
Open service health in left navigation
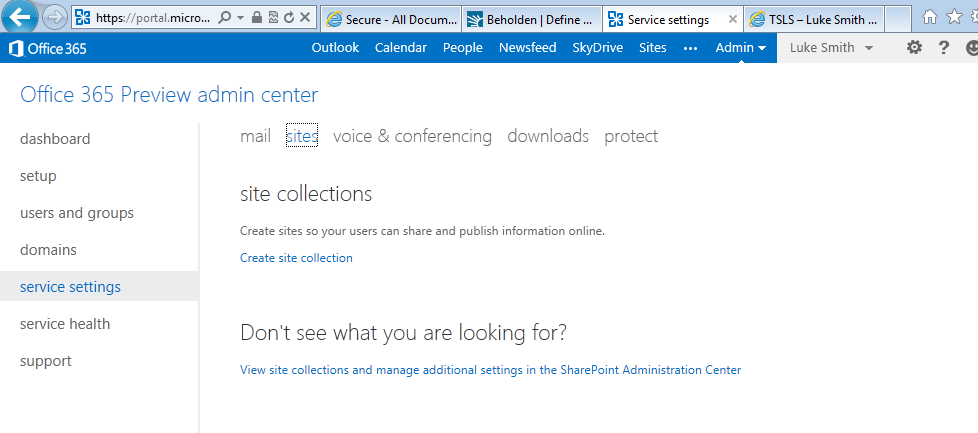click(65, 324)
